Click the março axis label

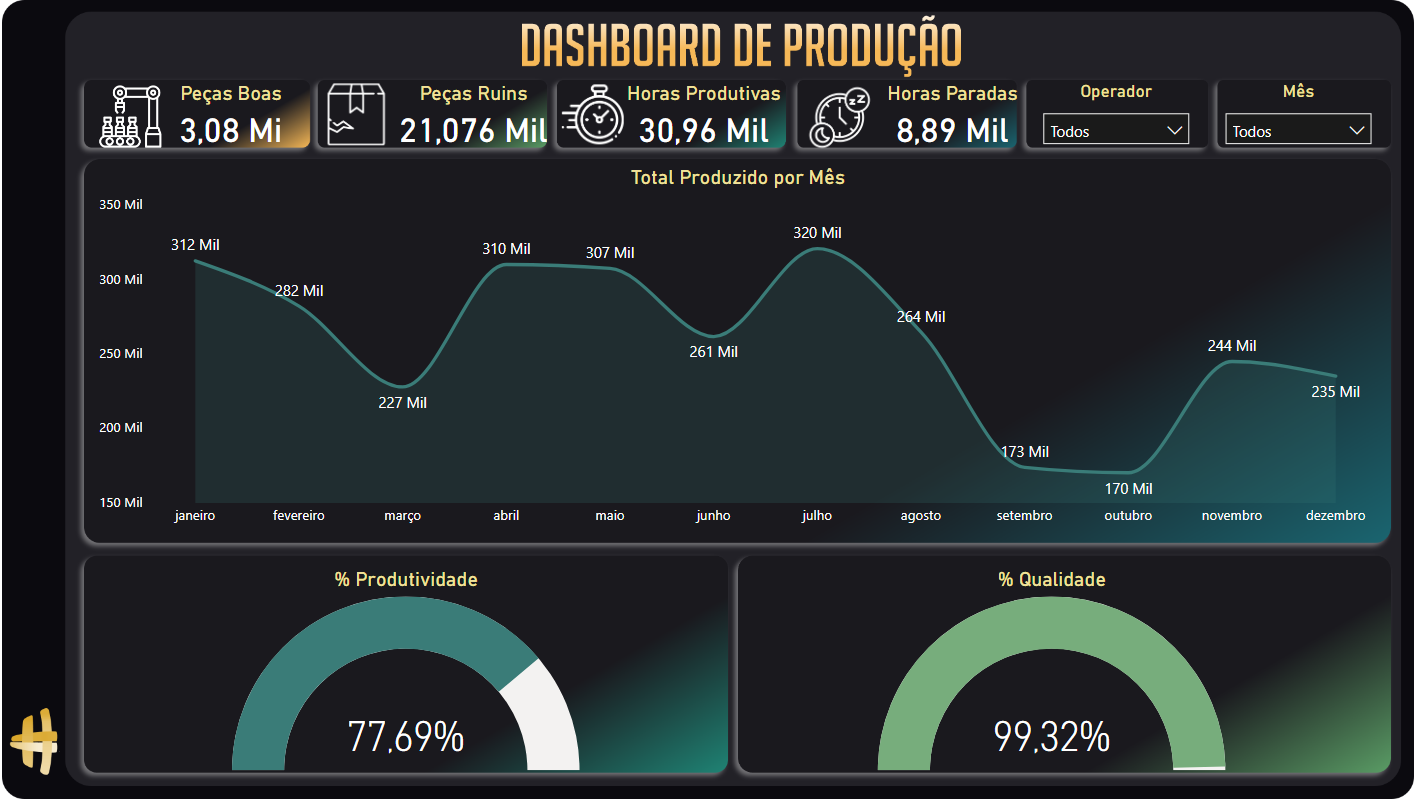pos(403,516)
